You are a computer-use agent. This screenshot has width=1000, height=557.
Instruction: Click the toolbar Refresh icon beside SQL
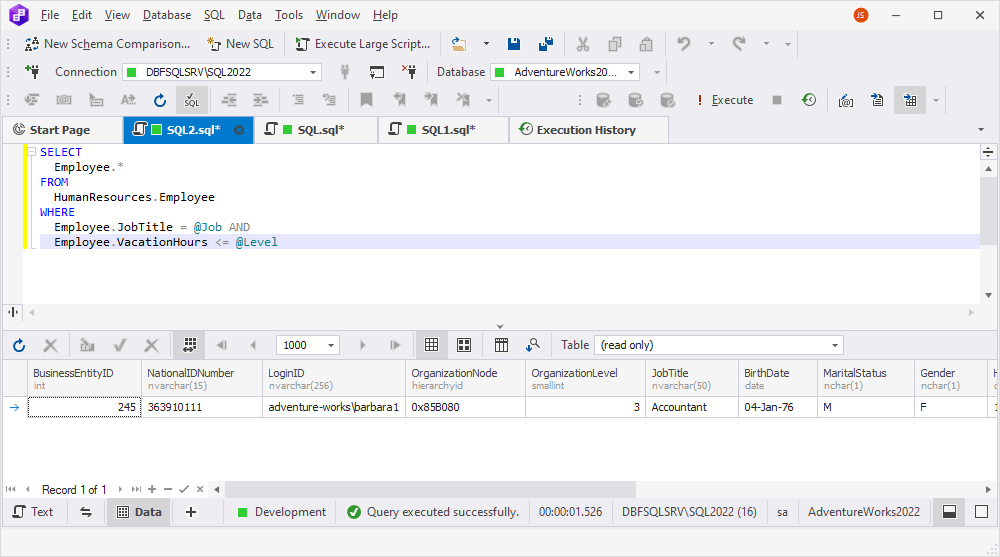pyautogui.click(x=160, y=100)
